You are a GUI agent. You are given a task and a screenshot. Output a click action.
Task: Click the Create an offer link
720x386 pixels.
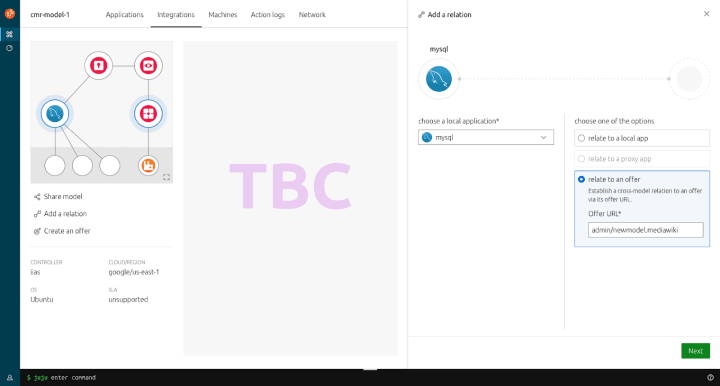point(67,231)
